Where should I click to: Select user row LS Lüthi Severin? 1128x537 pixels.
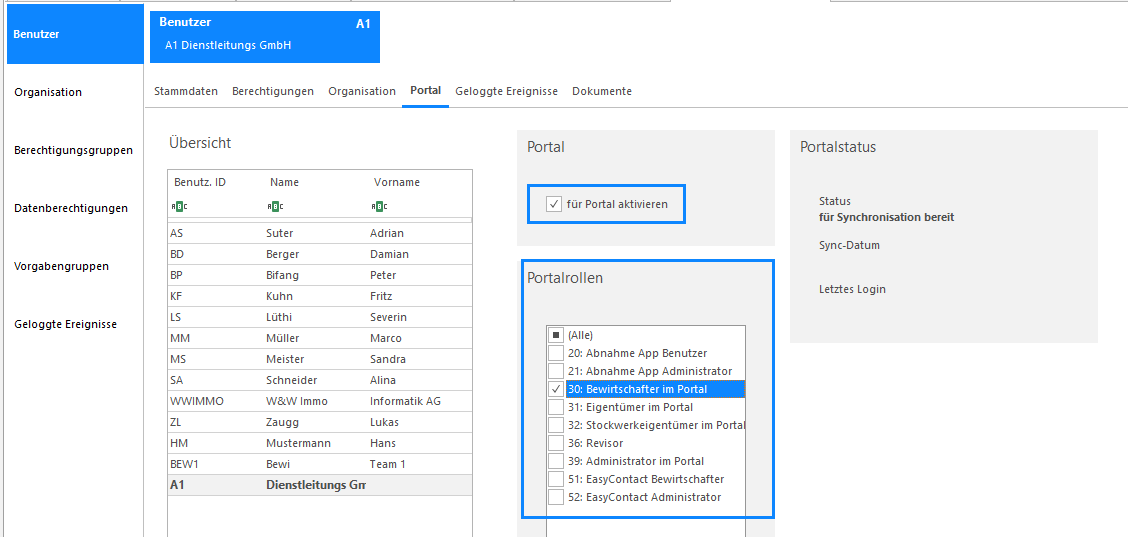[320, 317]
